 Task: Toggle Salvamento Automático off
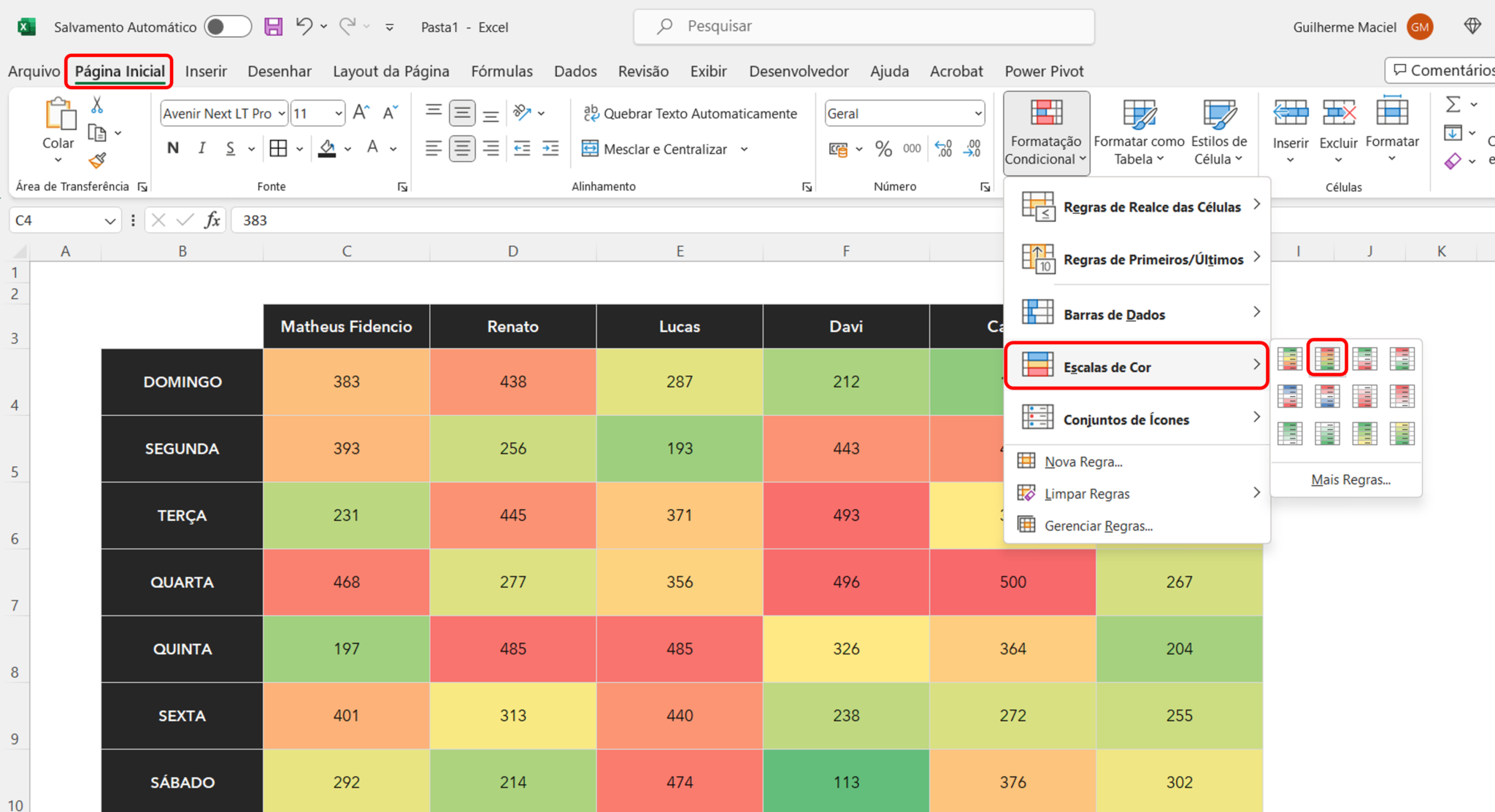point(227,25)
